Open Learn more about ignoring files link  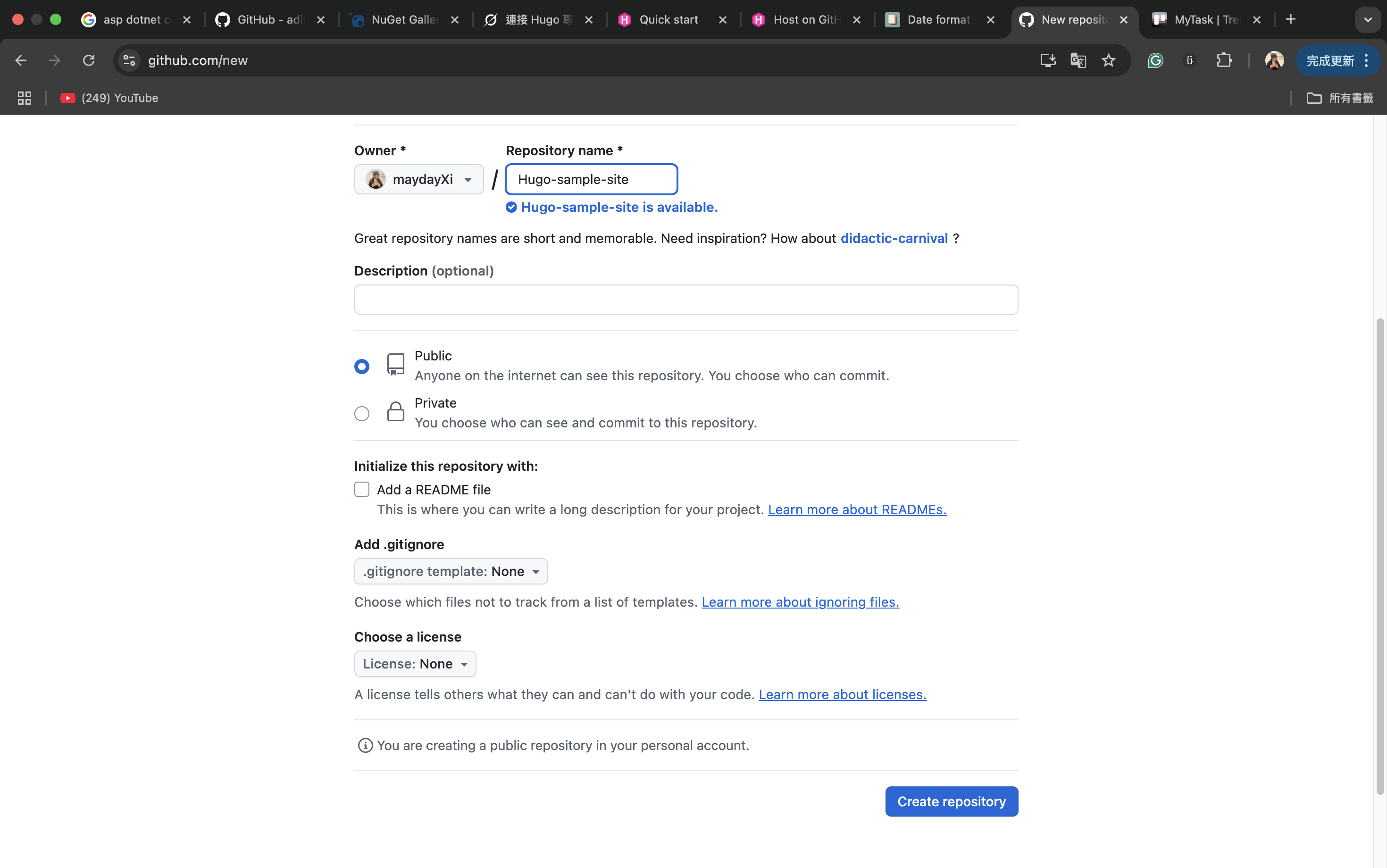[x=800, y=601]
